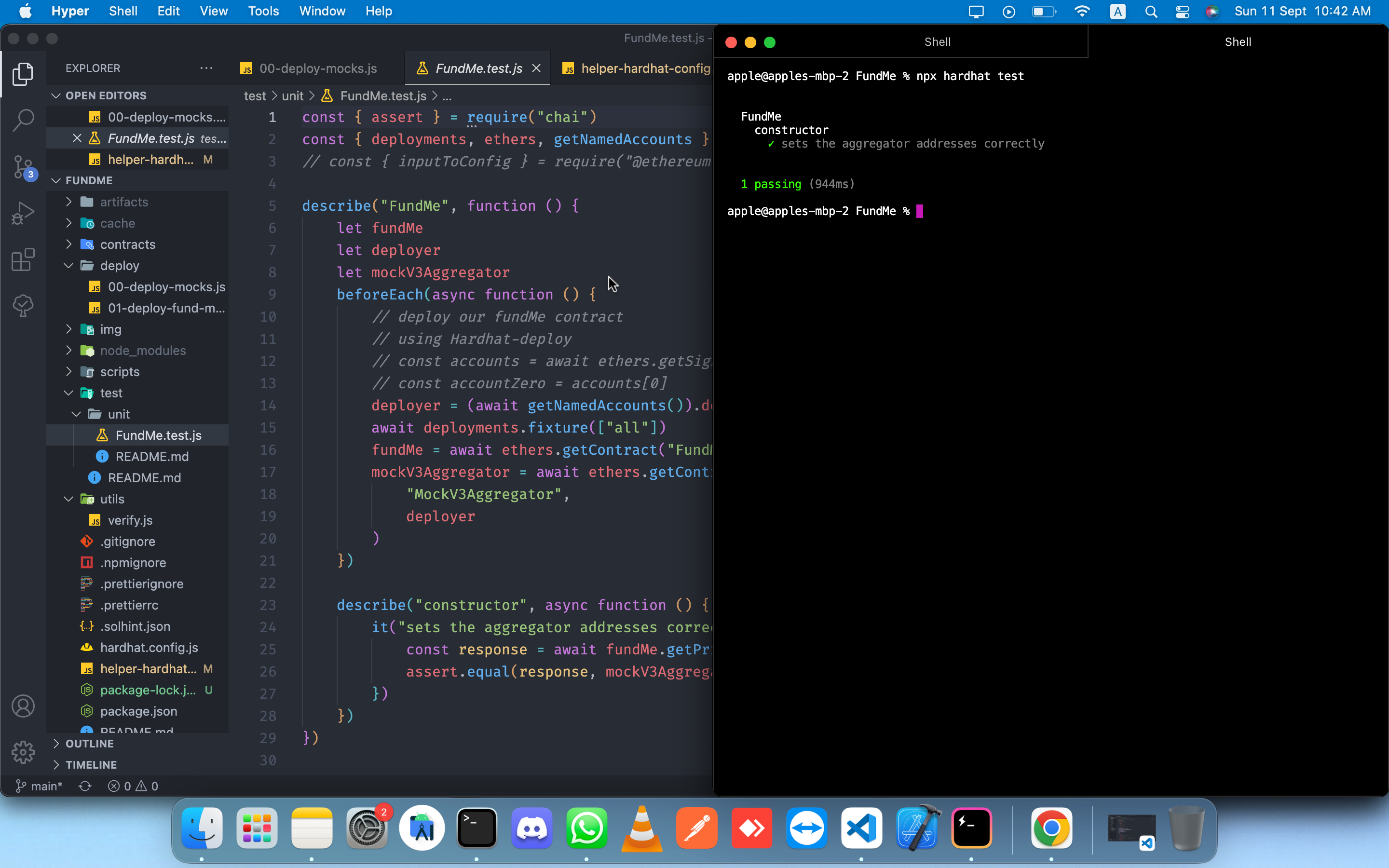Click the Explorer more actions ellipsis
The height and width of the screenshot is (868, 1389).
coord(206,68)
